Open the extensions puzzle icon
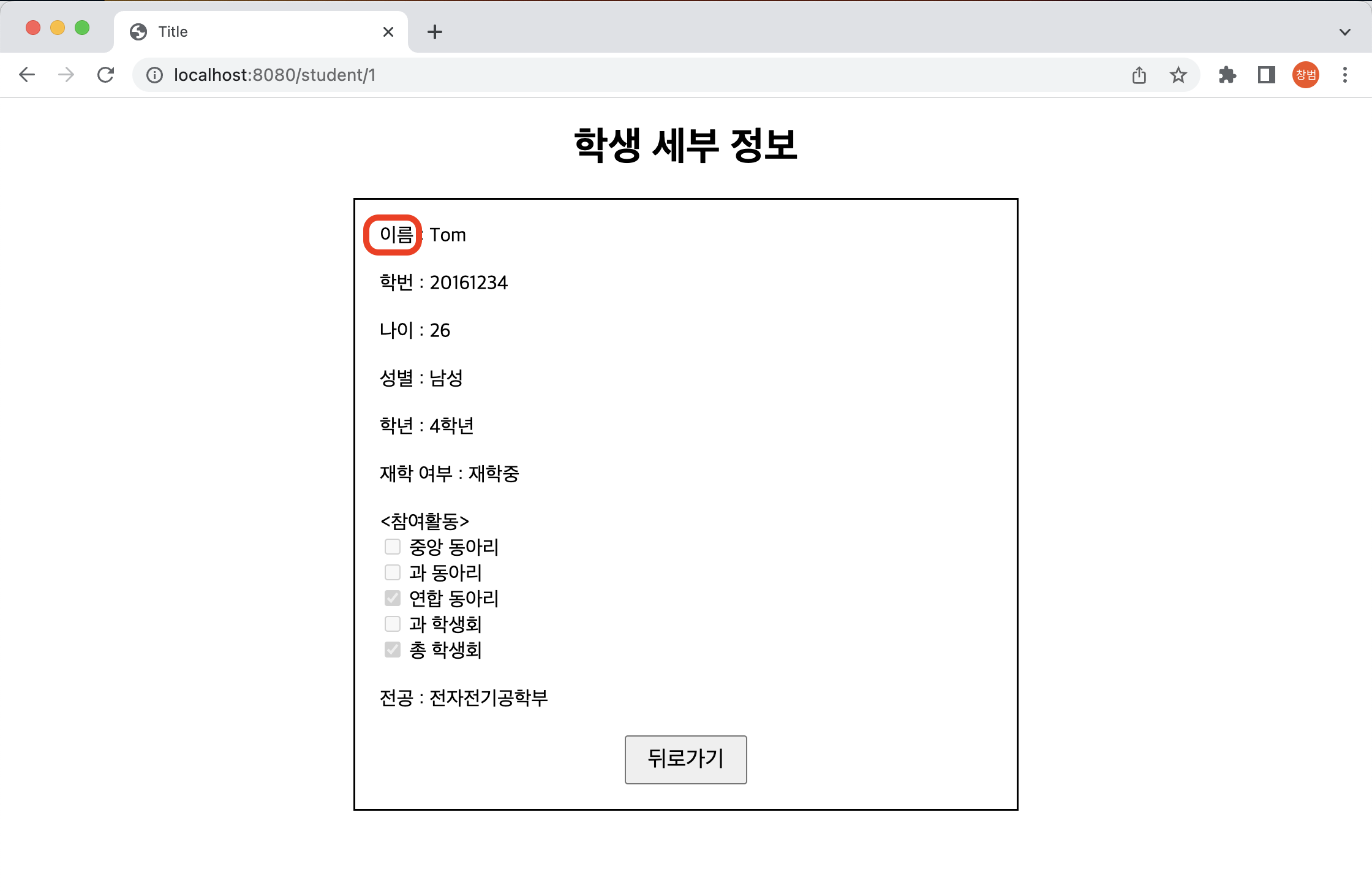 (x=1227, y=75)
